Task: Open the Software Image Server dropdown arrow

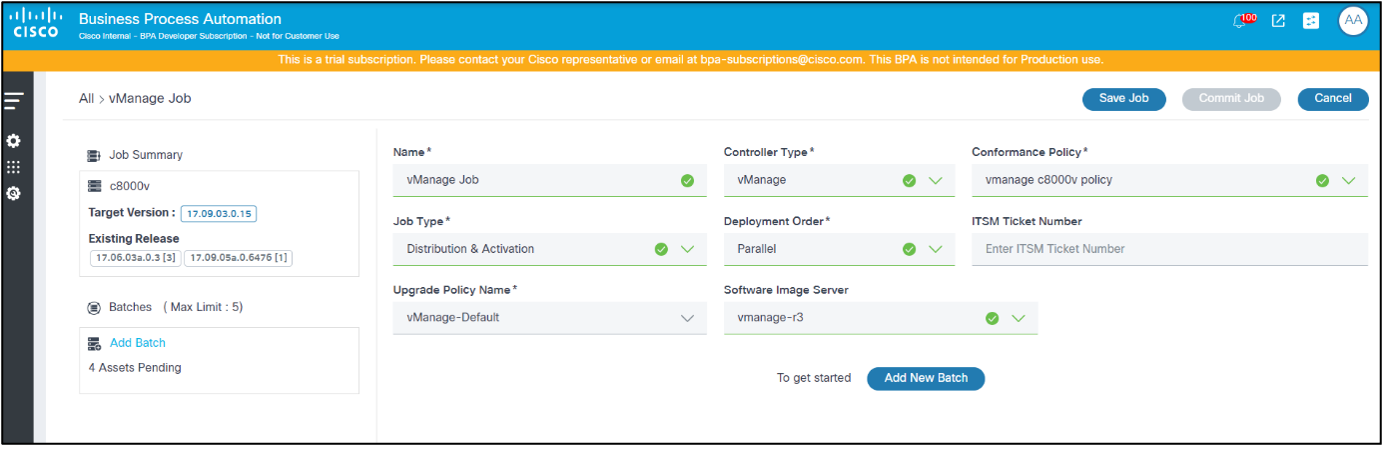Action: pyautogui.click(x=1019, y=318)
